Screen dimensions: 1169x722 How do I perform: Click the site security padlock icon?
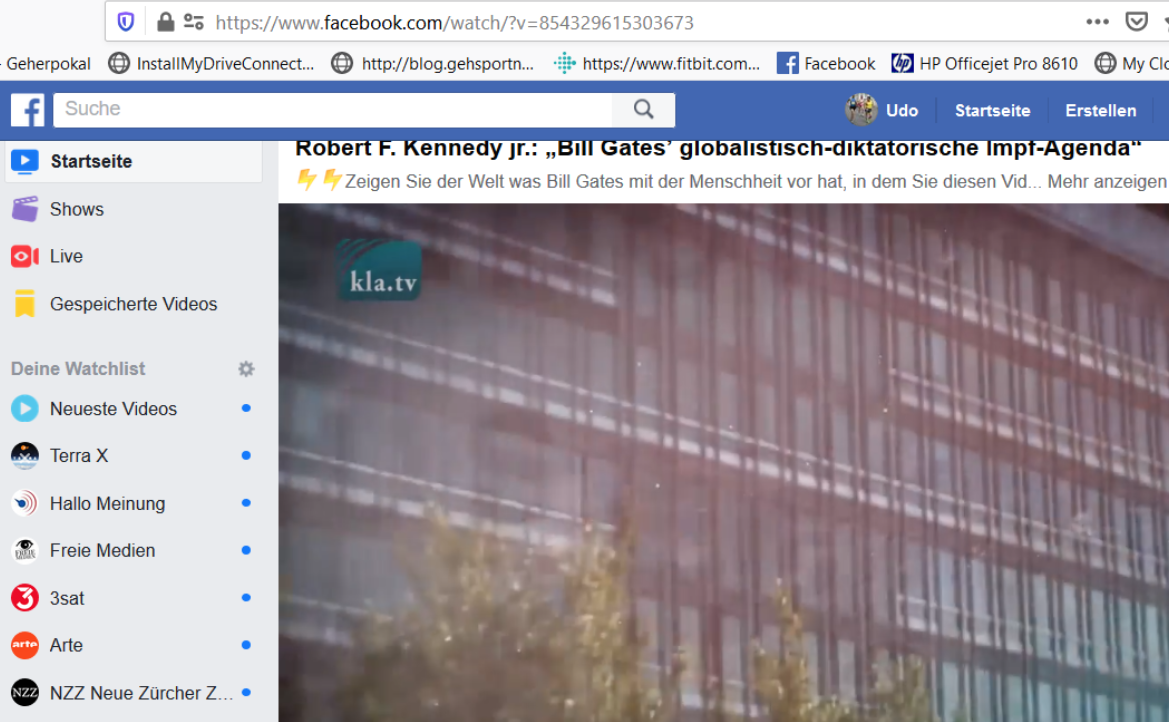166,22
